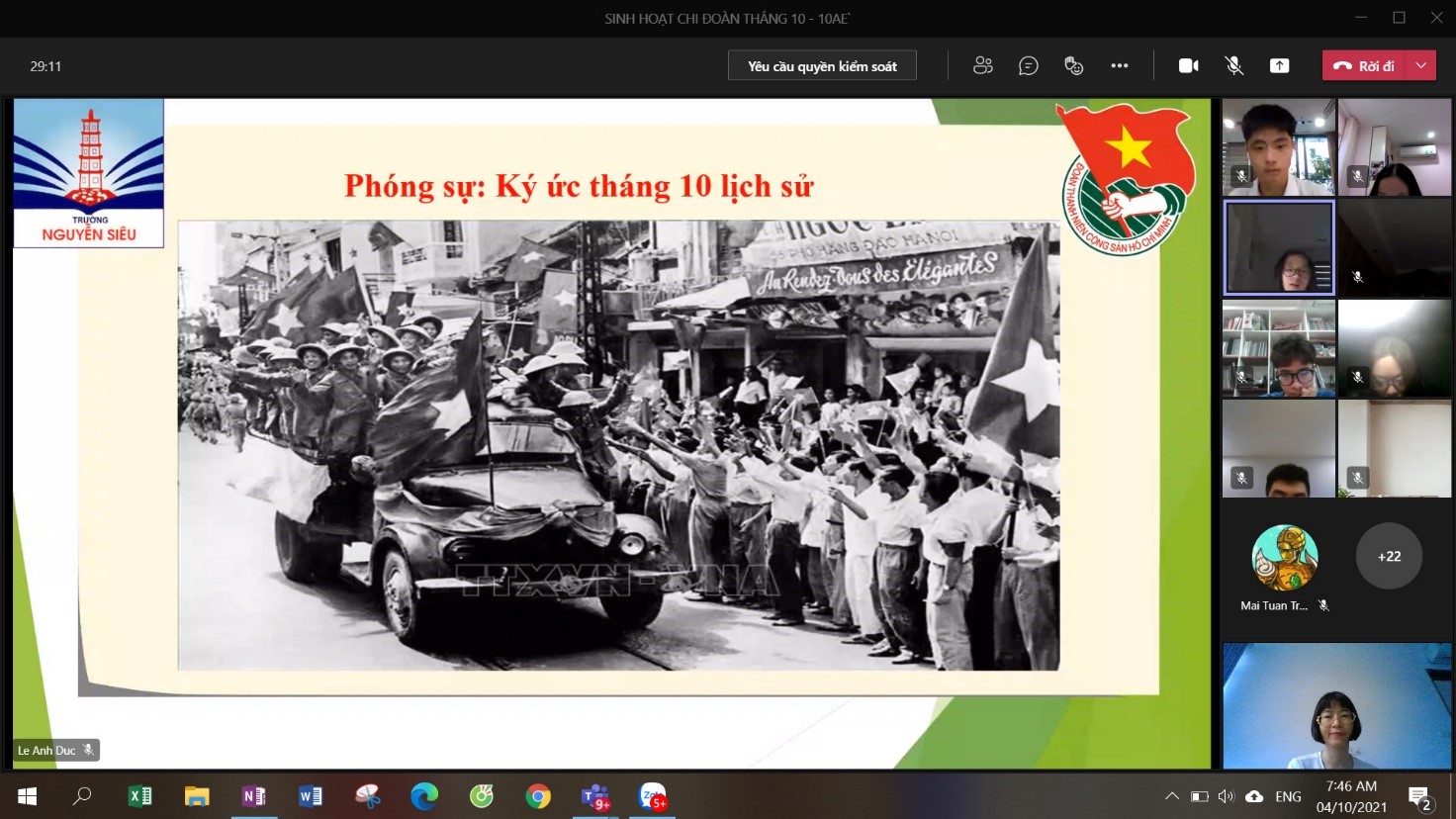Click the mute indicator on Mai Tuan's tile
Screen dimensions: 1456x819
point(1323,605)
